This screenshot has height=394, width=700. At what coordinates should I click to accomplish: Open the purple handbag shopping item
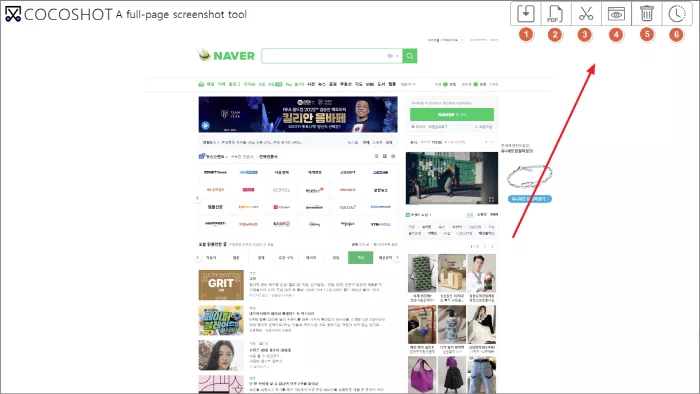click(x=422, y=375)
